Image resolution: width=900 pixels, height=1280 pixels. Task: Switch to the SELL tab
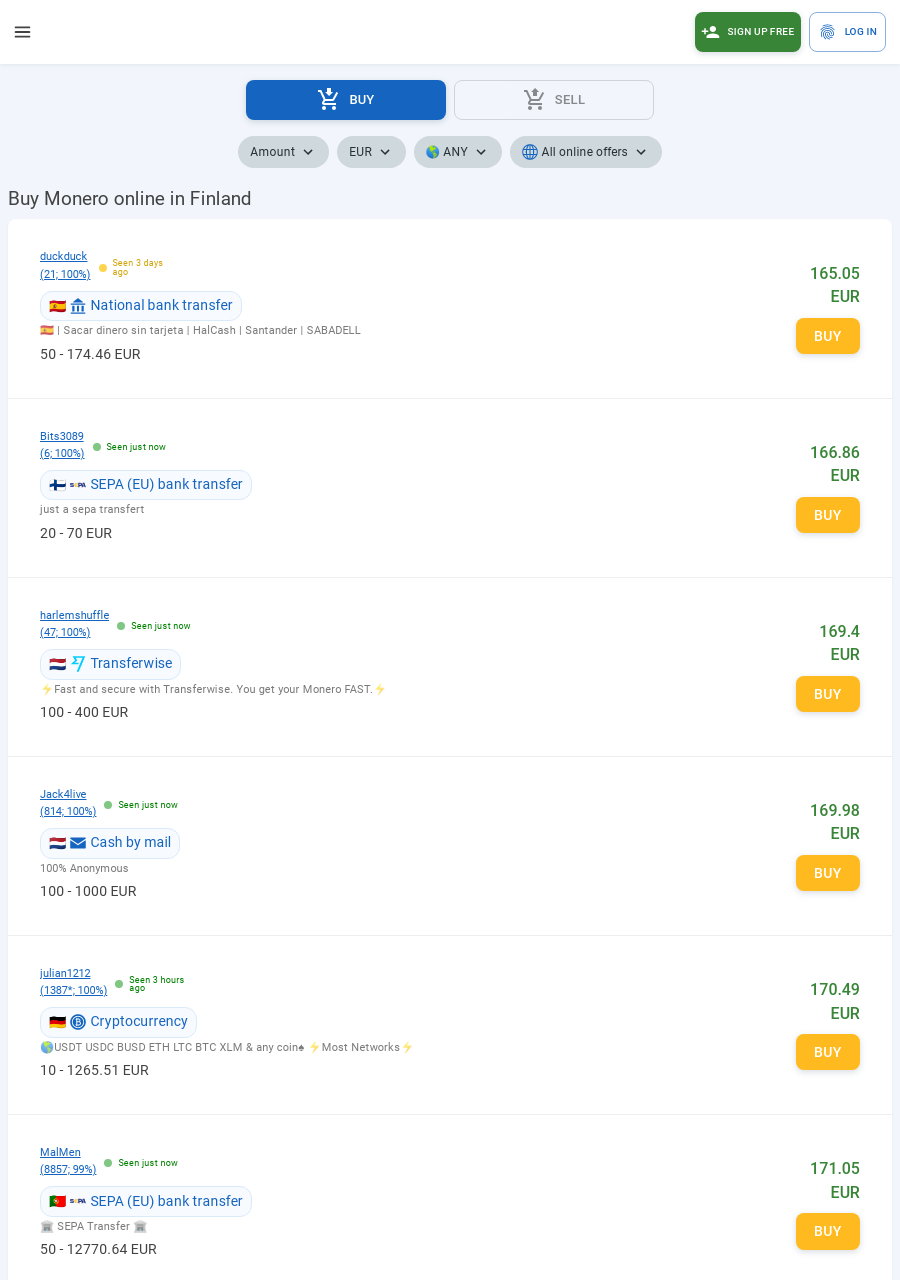[x=554, y=100]
